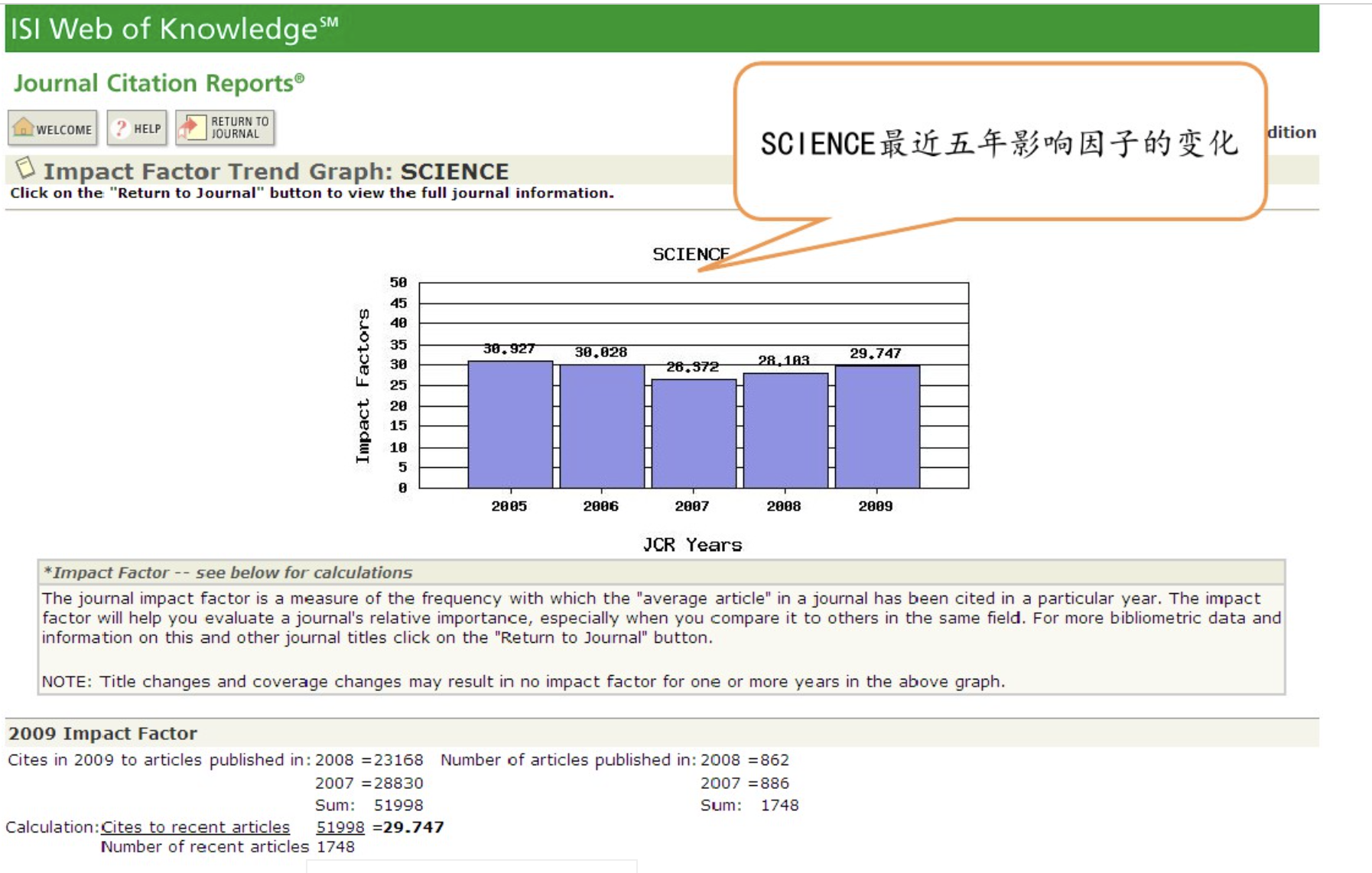
Task: Click the Welcome home button
Action: point(53,128)
